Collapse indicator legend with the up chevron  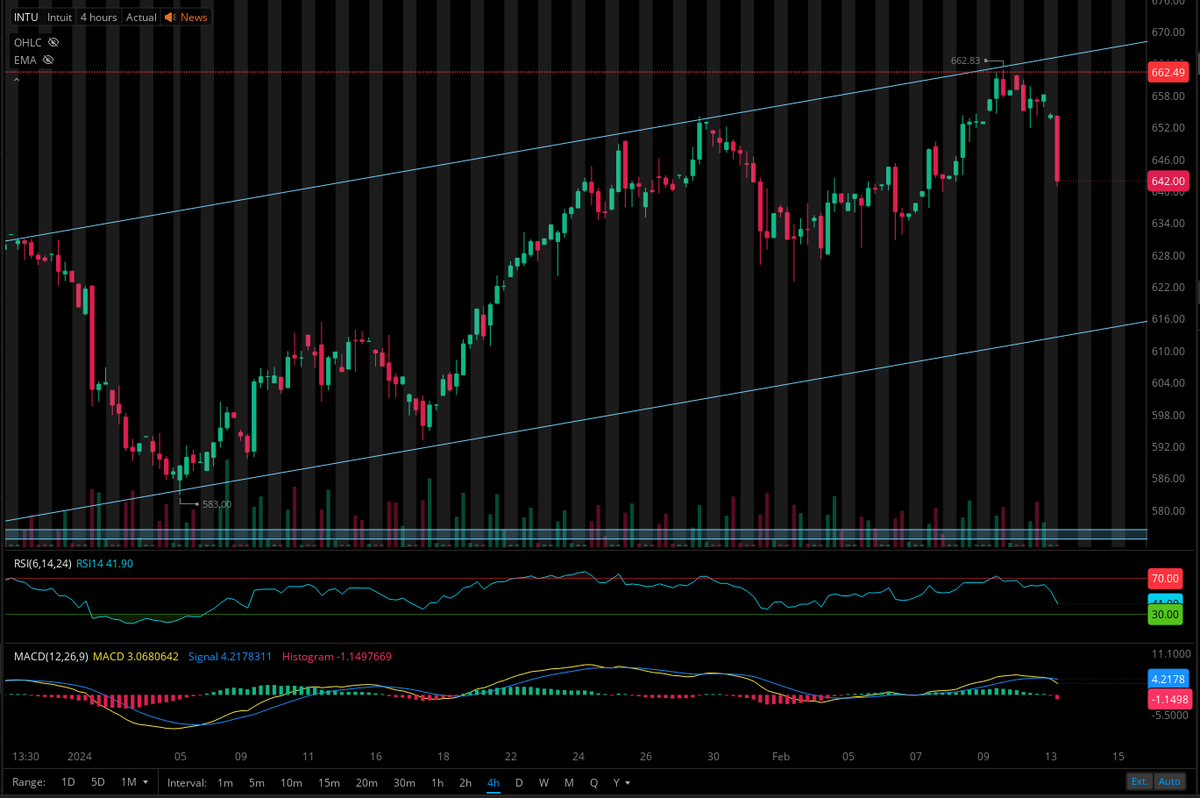click(15, 78)
